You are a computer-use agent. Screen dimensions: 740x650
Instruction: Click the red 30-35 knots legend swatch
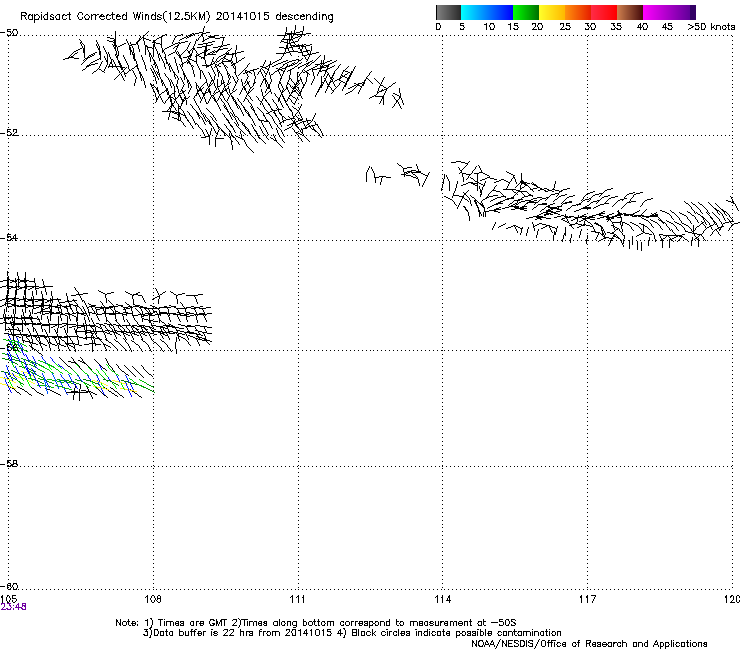[x=604, y=12]
